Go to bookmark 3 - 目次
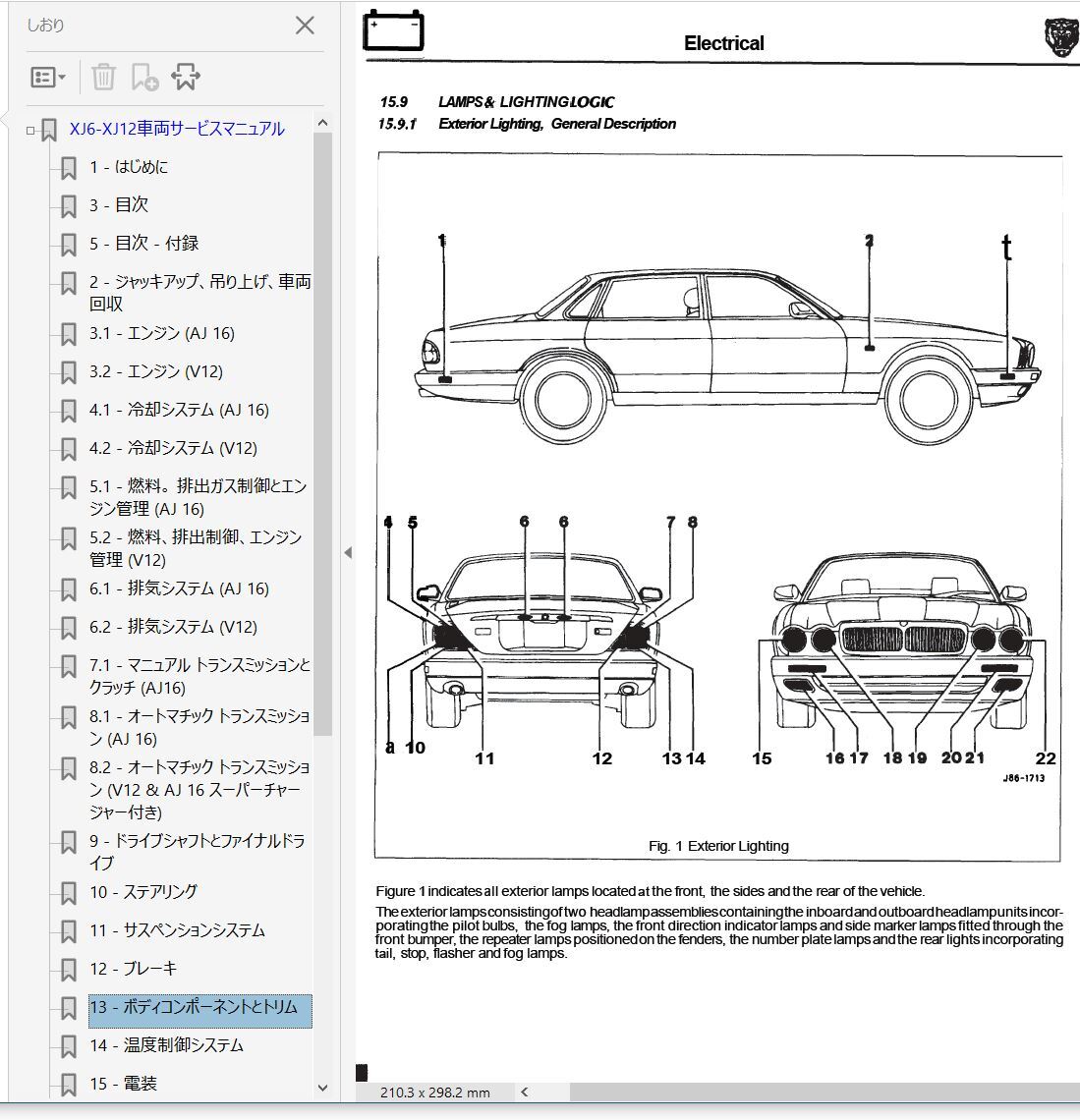The width and height of the screenshot is (1080, 1120). click(x=119, y=205)
